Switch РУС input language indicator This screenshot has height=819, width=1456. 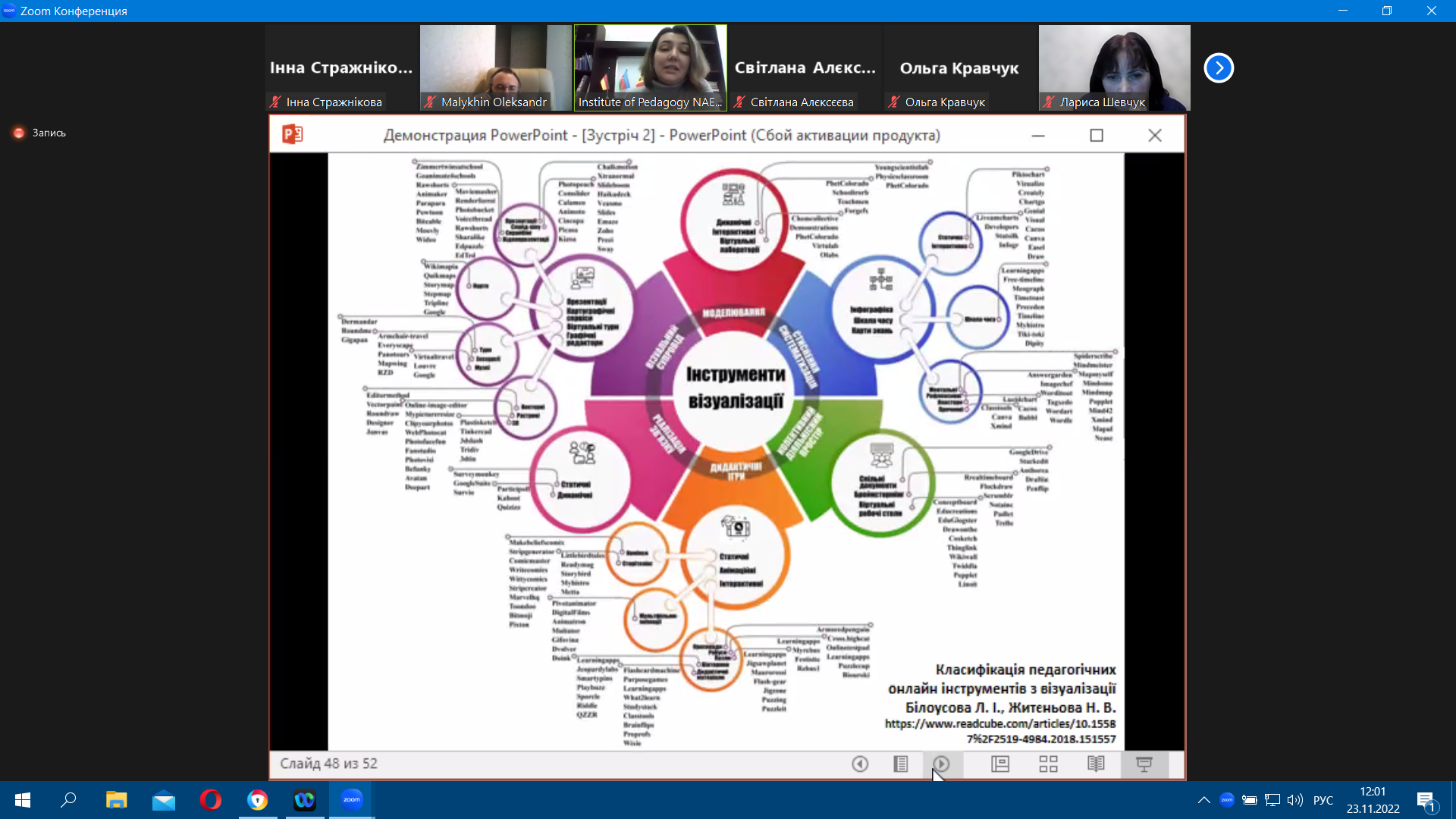(1323, 800)
